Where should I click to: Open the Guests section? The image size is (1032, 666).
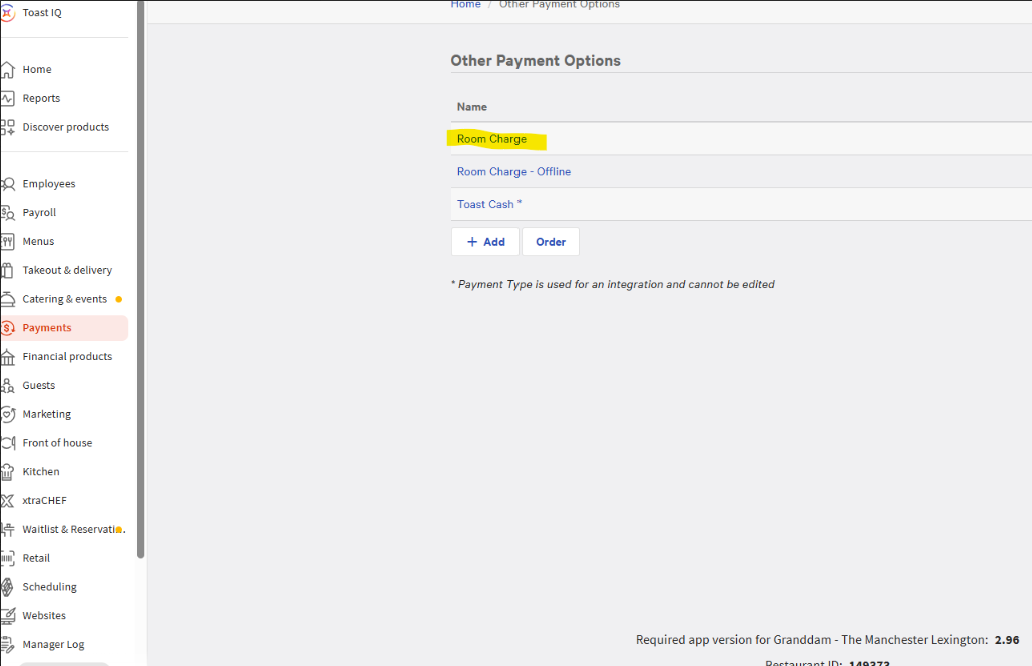click(39, 386)
